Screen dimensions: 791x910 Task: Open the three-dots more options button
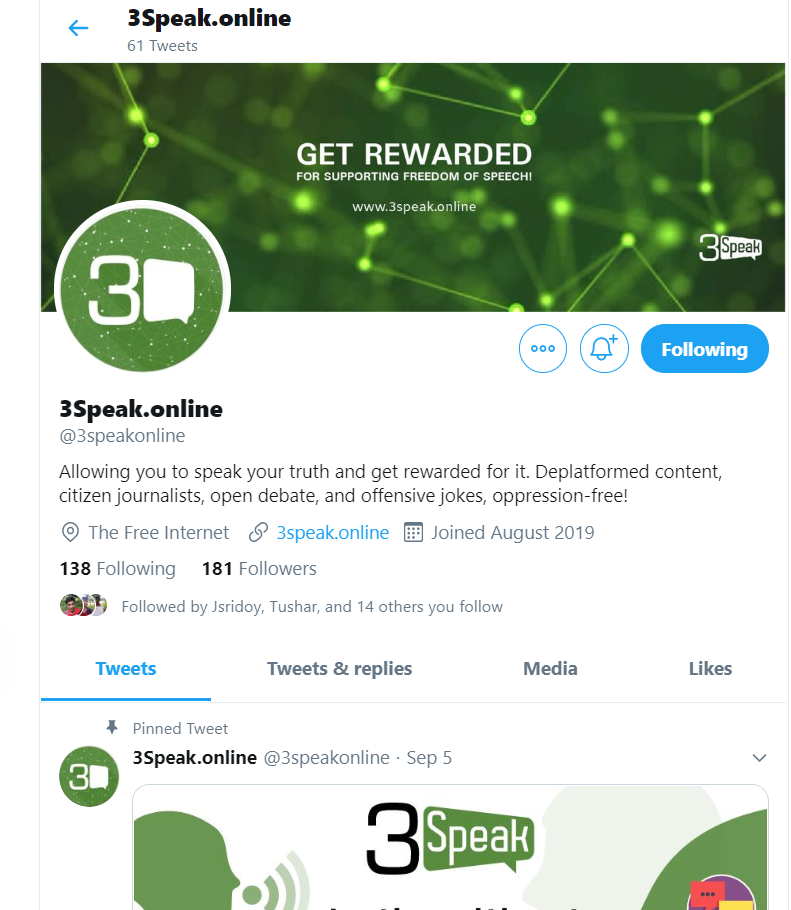coord(543,348)
